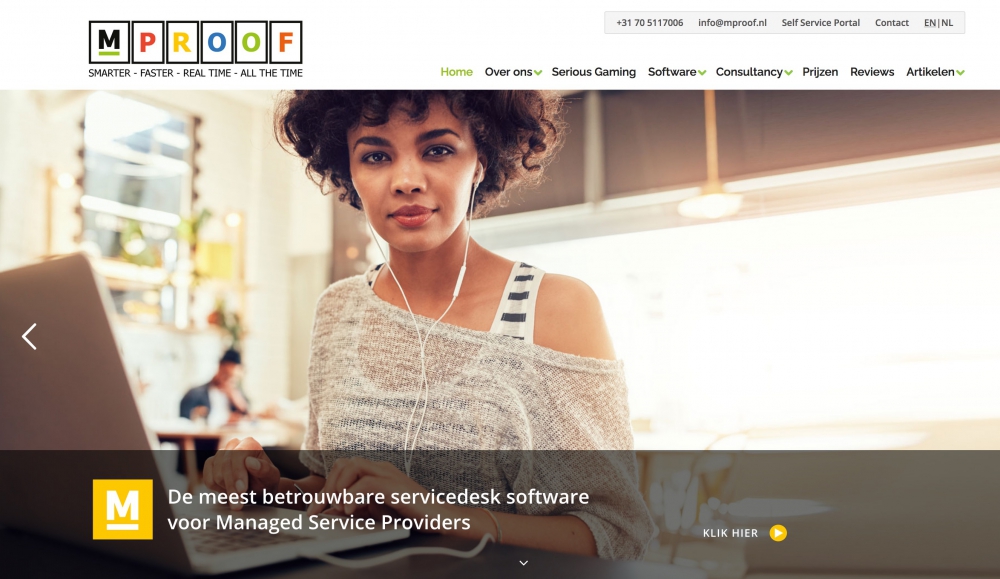The width and height of the screenshot is (1000, 579).
Task: Open the Artikelen dropdown menu
Action: (935, 72)
